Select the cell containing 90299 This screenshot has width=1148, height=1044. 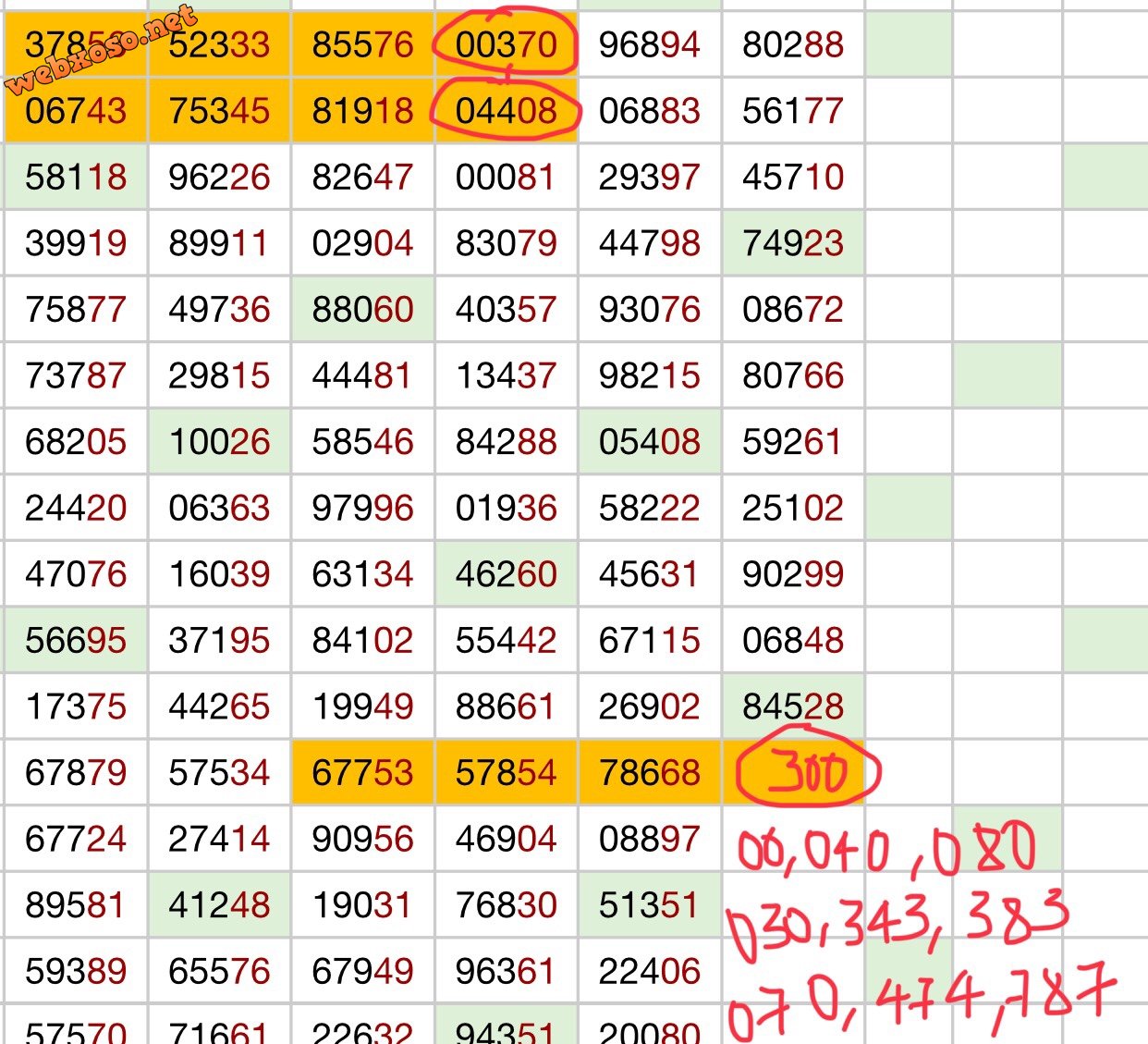coord(793,574)
